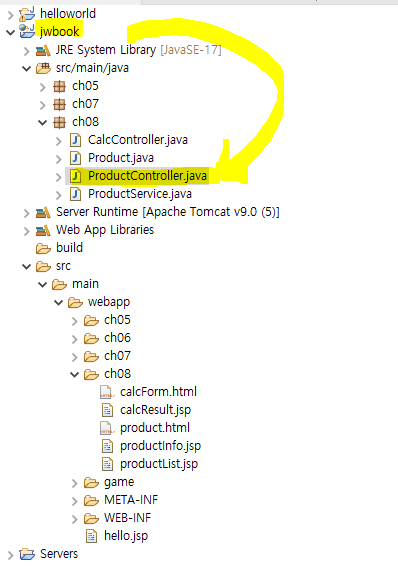The image size is (398, 567).
Task: Click the helloworld project icon
Action: tap(27, 14)
